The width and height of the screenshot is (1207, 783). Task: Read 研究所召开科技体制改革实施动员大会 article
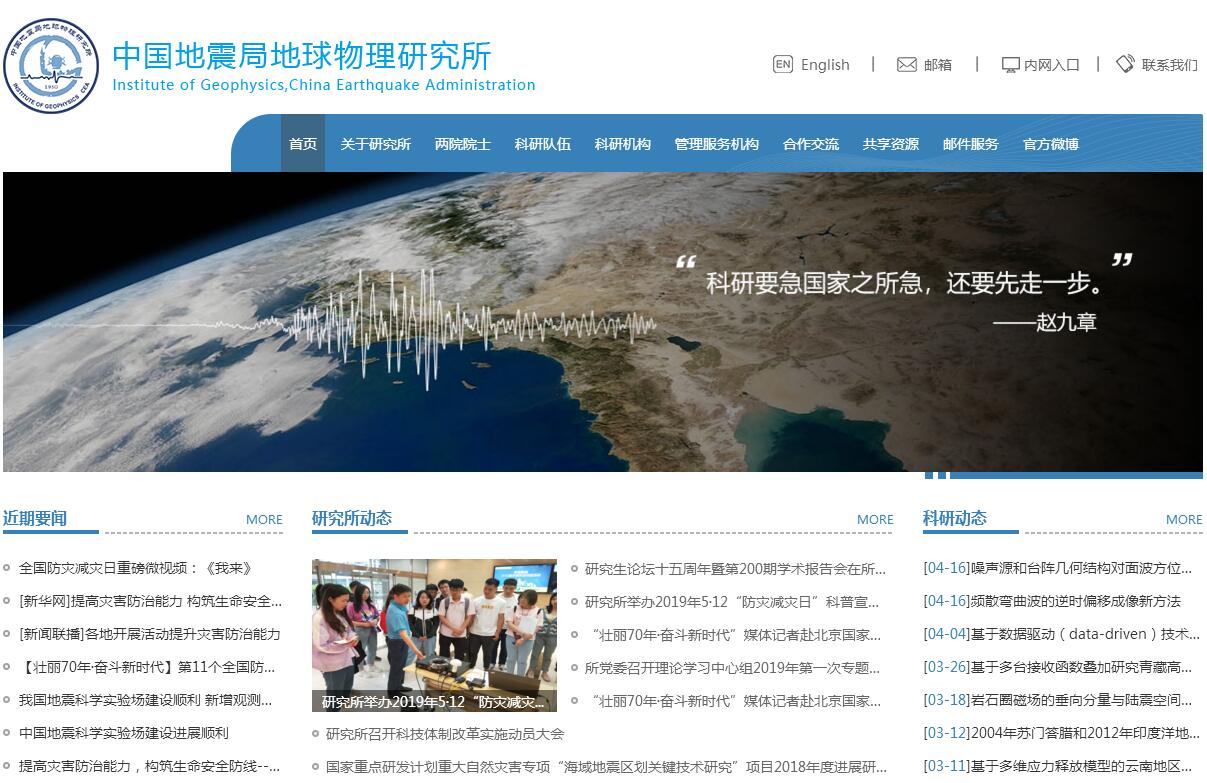coord(444,734)
